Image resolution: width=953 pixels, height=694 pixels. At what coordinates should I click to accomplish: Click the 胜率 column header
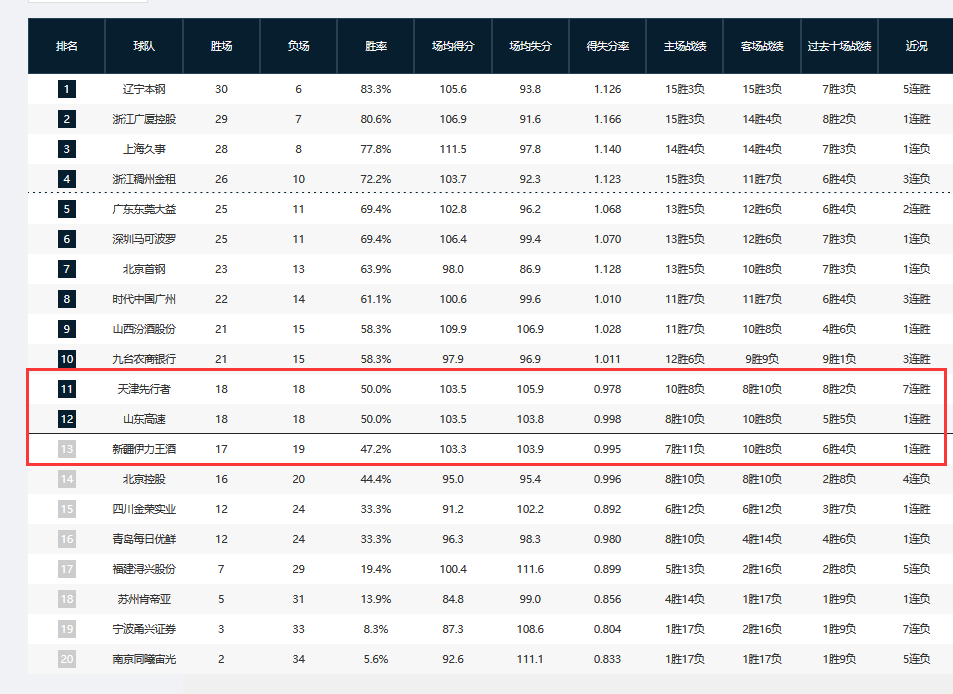[x=376, y=46]
